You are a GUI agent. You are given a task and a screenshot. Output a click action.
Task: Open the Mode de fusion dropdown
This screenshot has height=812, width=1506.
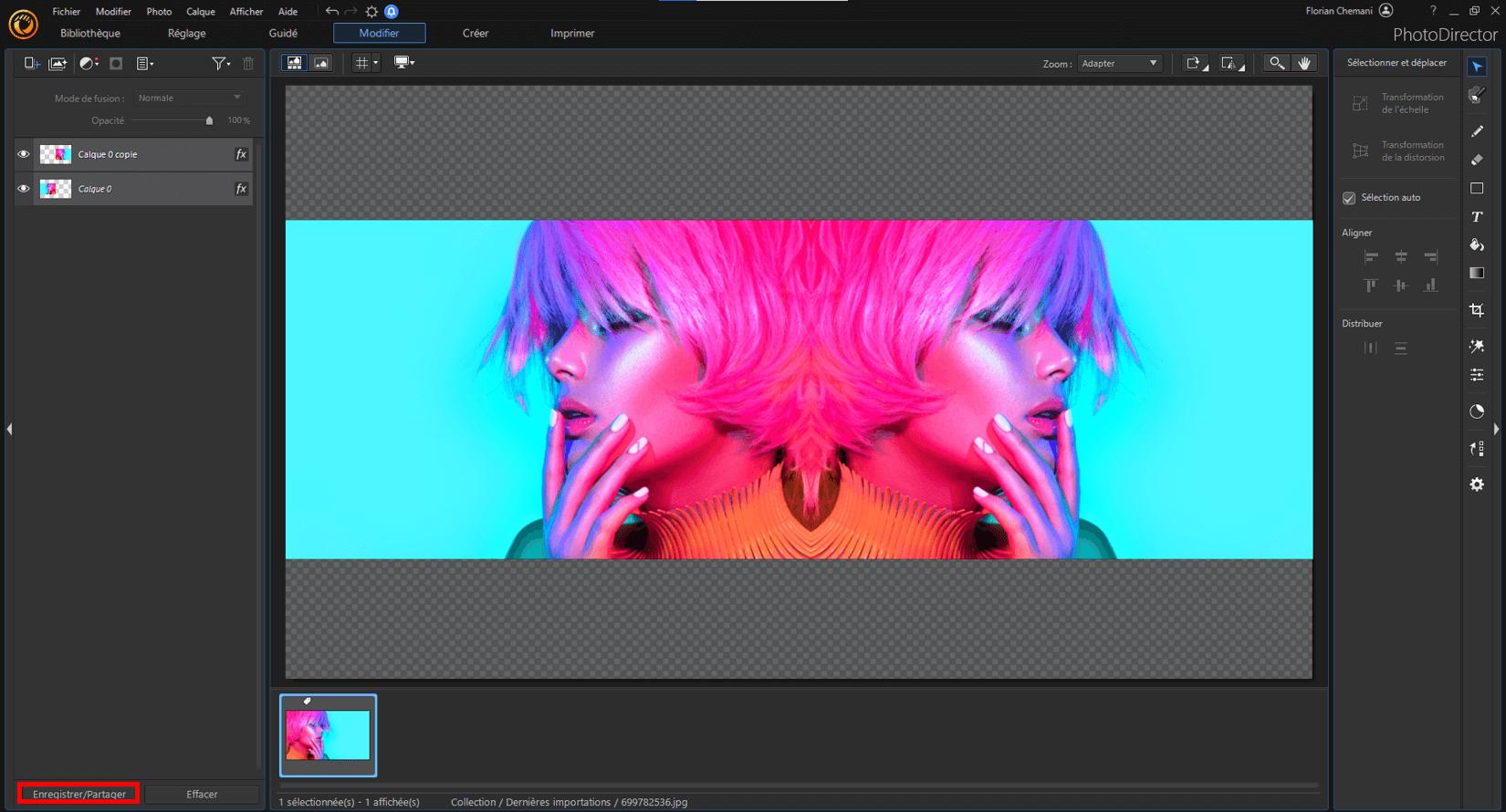pos(189,98)
